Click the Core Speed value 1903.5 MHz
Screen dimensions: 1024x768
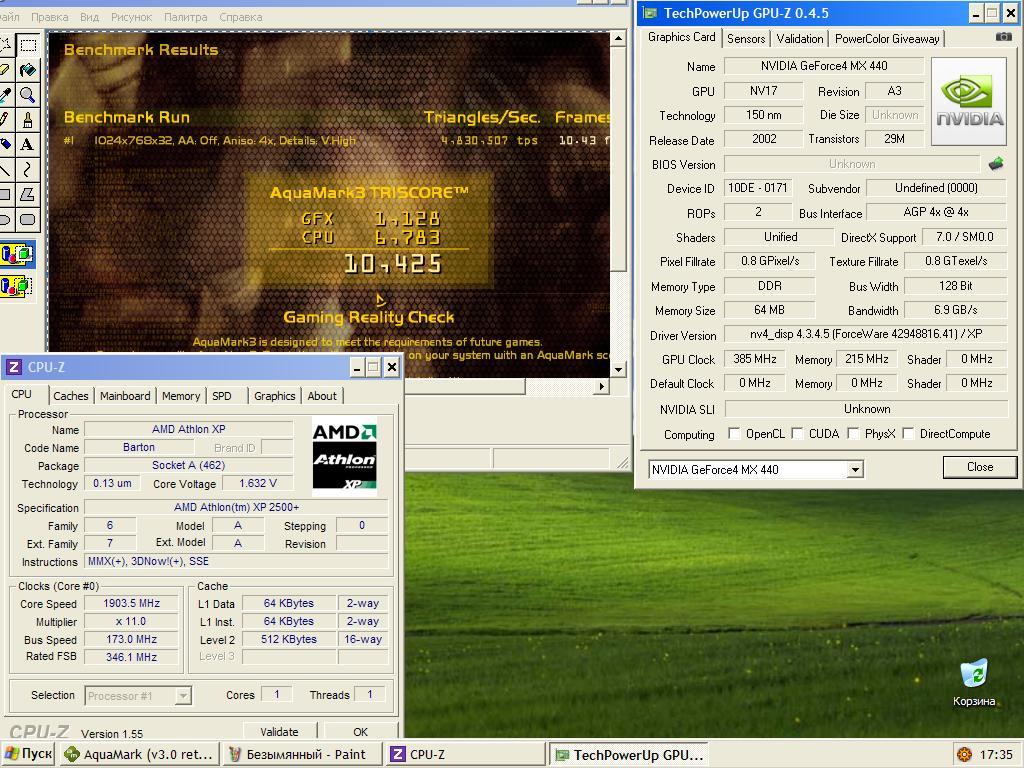click(x=131, y=603)
